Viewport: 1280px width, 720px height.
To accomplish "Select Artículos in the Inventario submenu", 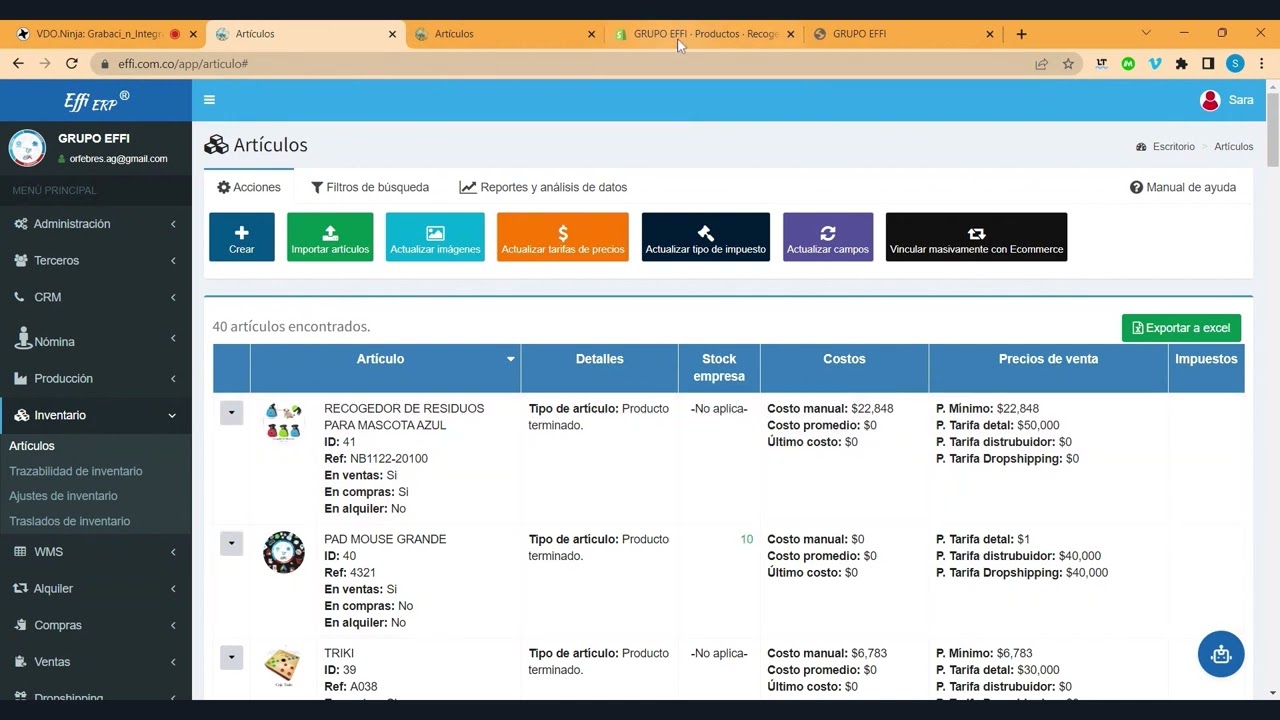I will point(32,446).
